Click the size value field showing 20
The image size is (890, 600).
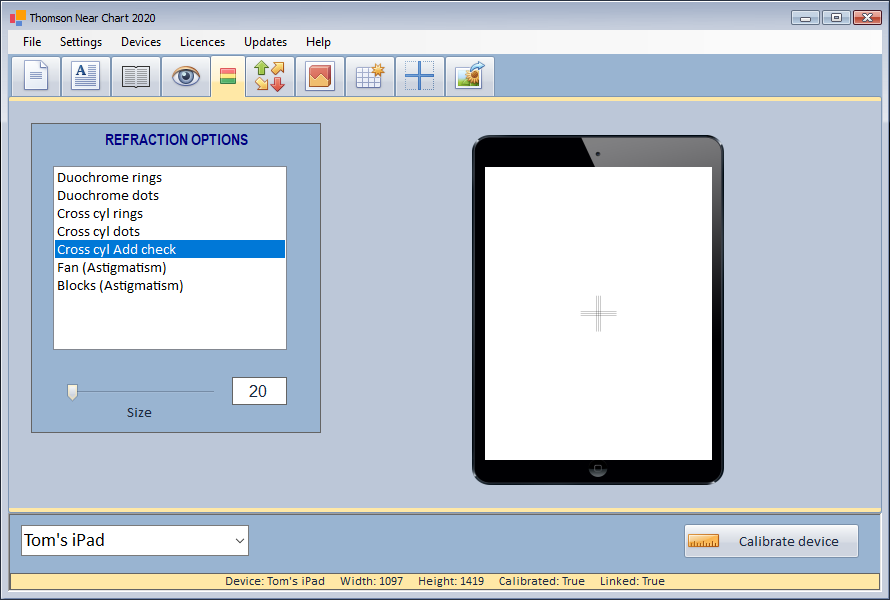(259, 391)
